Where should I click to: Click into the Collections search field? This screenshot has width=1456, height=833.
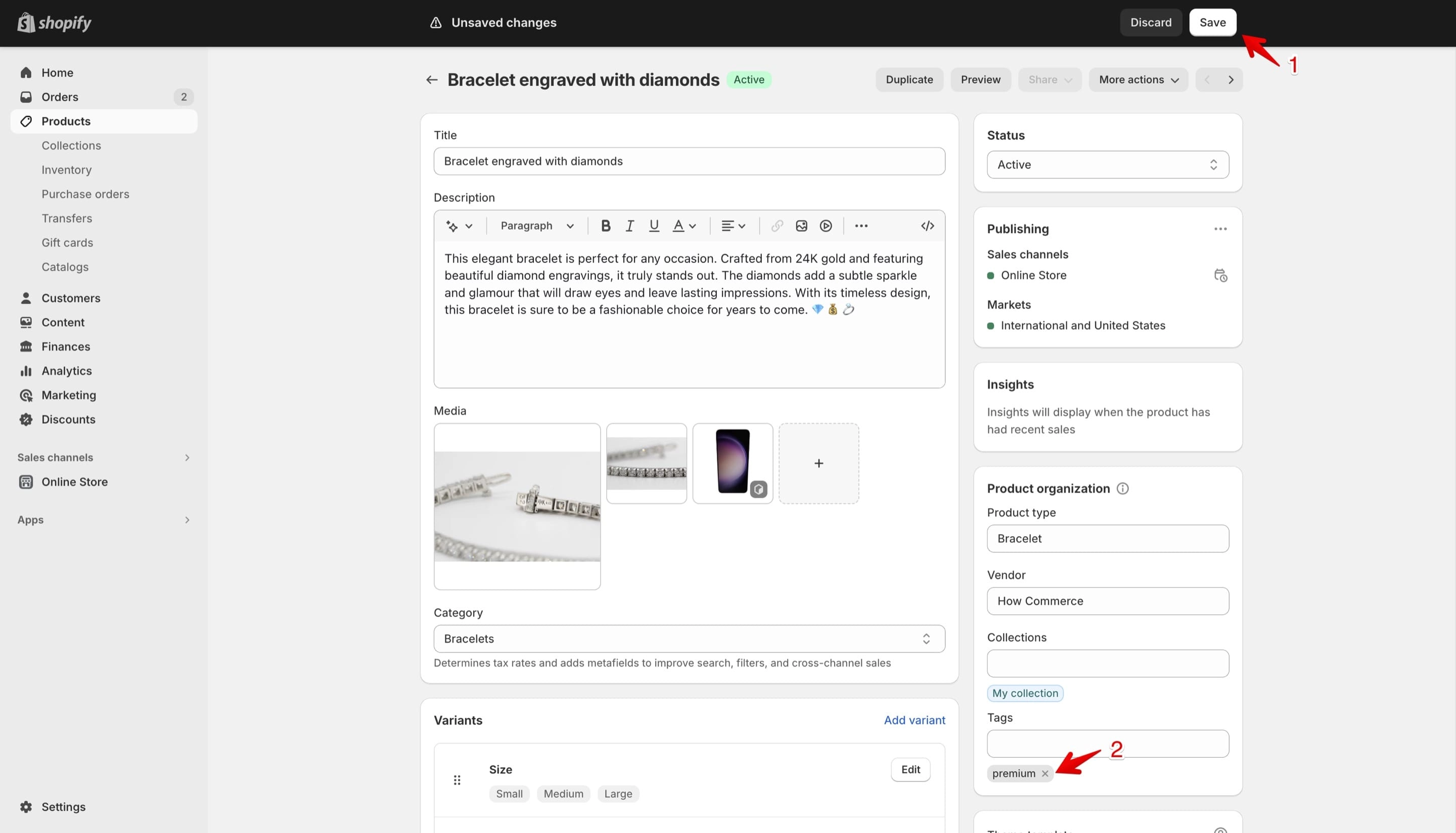(x=1108, y=664)
